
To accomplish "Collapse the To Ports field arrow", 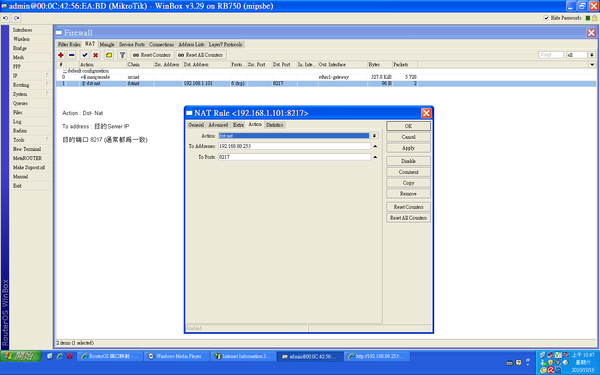I will (375, 157).
